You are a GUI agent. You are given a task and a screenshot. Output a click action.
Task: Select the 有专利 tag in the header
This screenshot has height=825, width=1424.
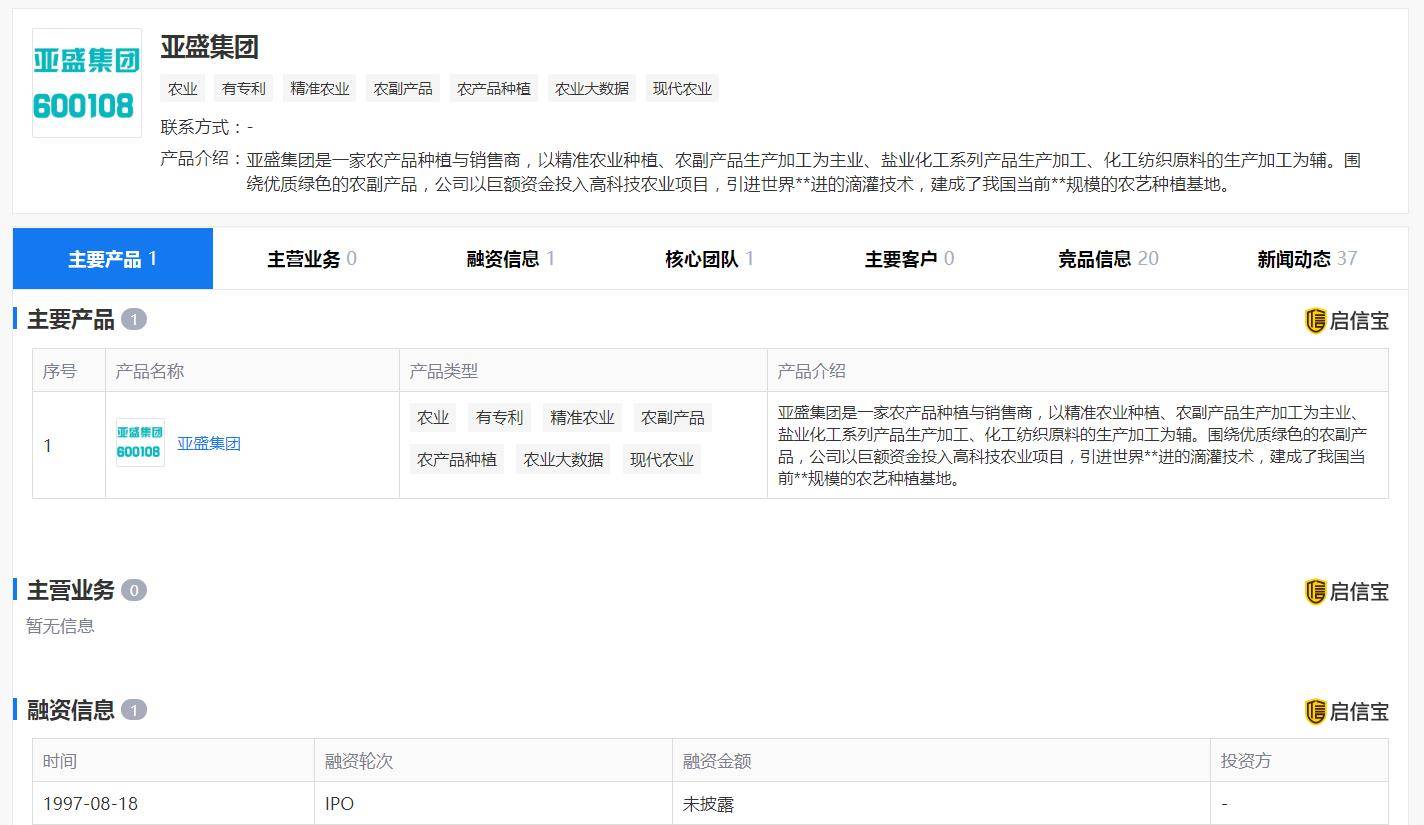244,88
